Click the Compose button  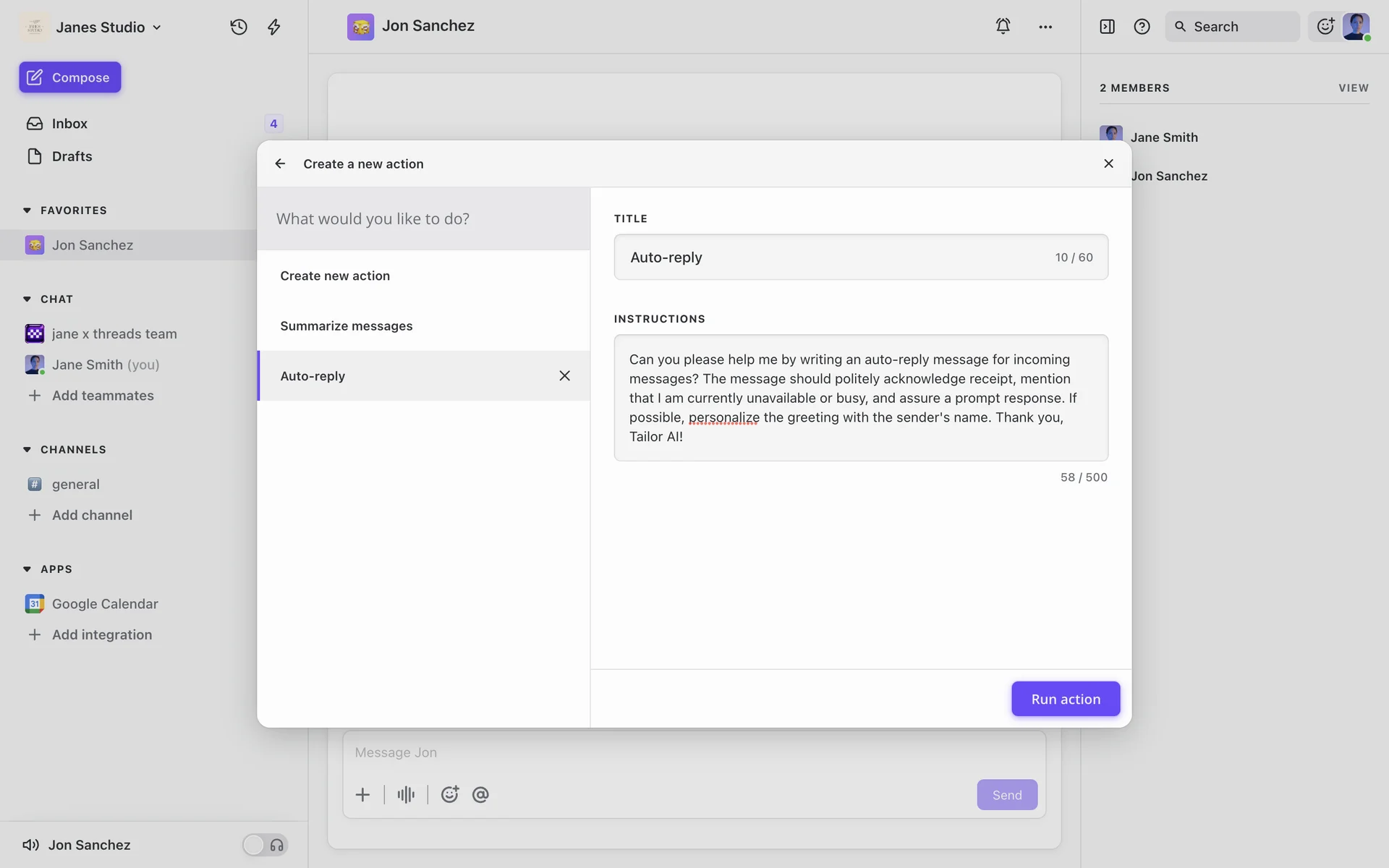pos(70,77)
